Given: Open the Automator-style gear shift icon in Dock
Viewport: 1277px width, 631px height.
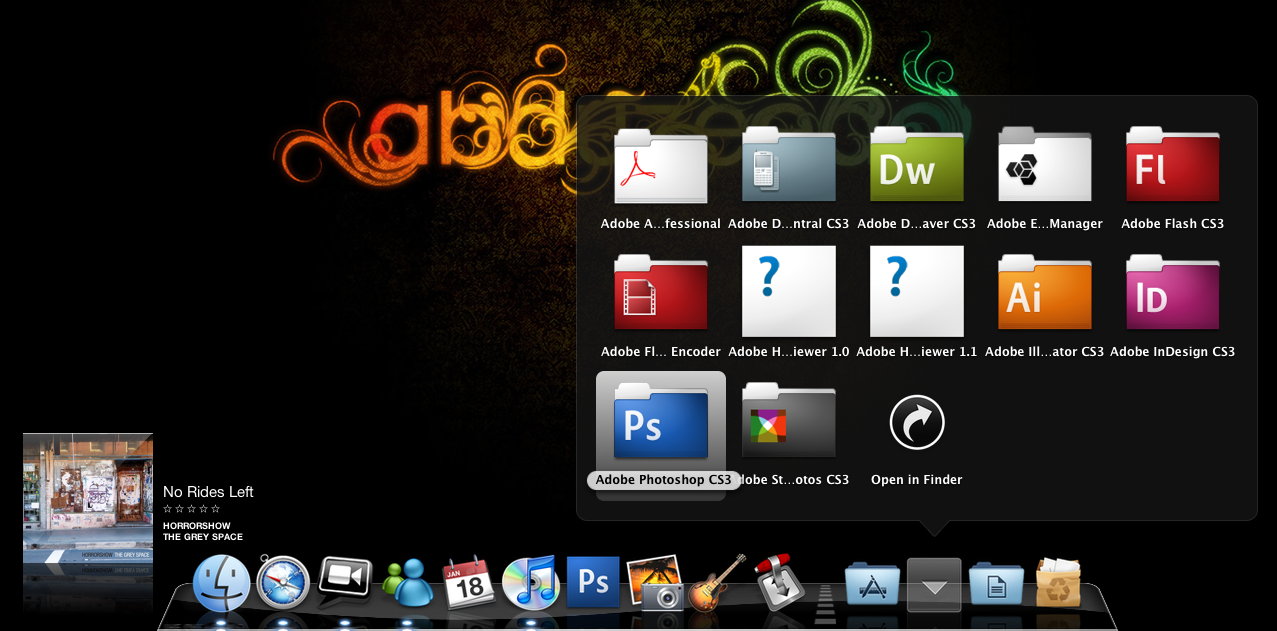Looking at the screenshot, I should 779,582.
